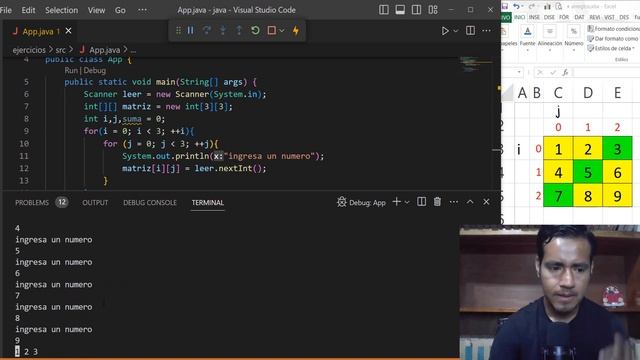Viewport: 640px width, 360px height.
Task: Show more menu bar items ellipsis
Action: [x=142, y=10]
